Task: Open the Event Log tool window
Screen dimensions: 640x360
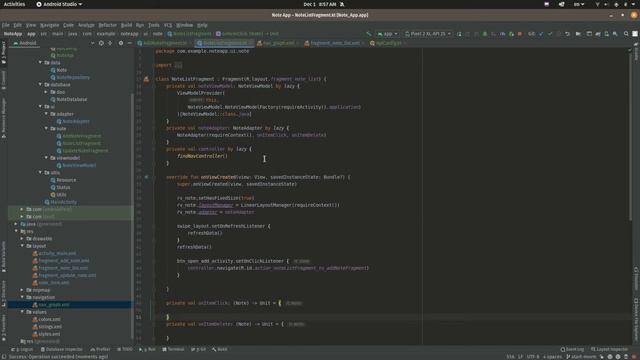Action: pos(572,350)
